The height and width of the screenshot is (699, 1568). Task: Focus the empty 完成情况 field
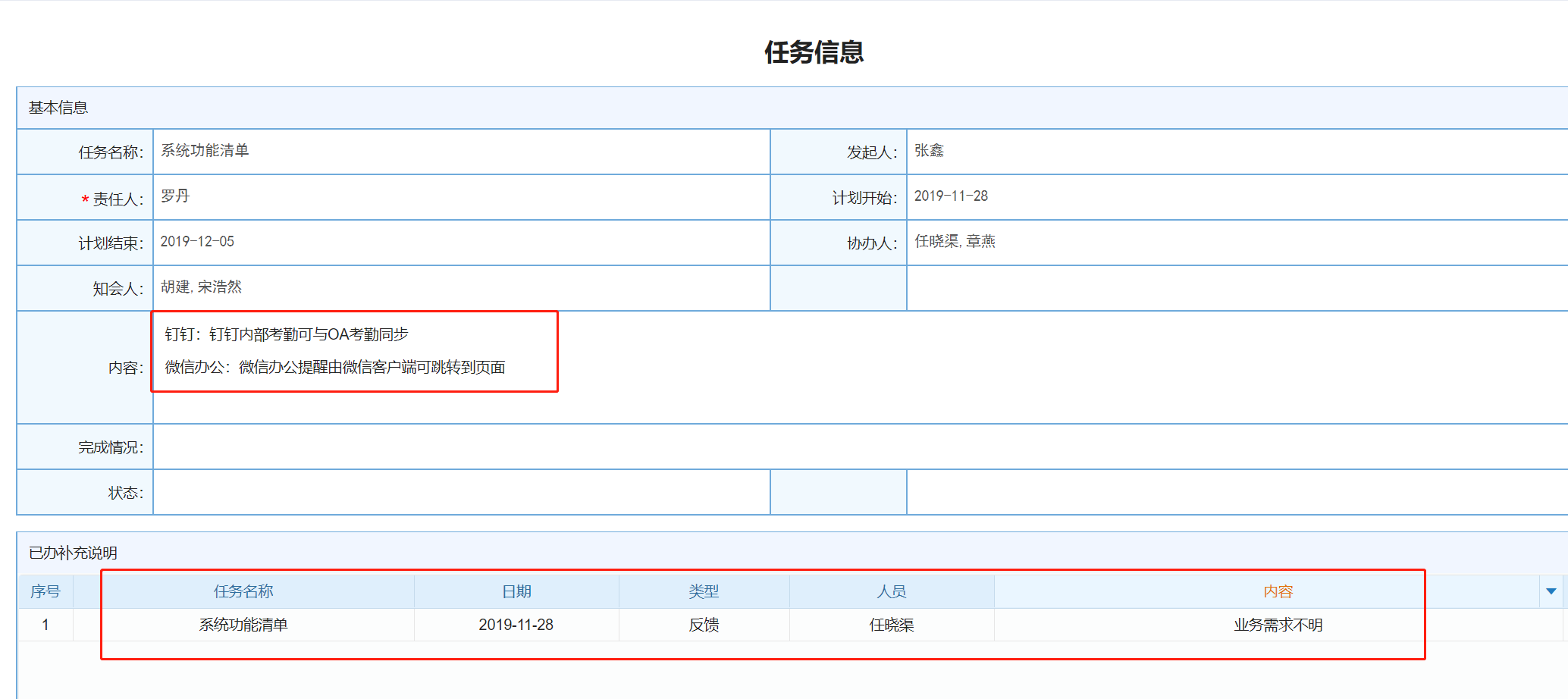pos(857,447)
